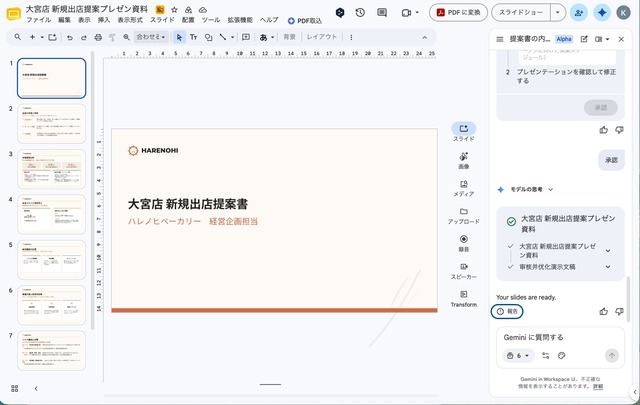Select the text box tool
The height and width of the screenshot is (405, 640).
click(x=193, y=37)
